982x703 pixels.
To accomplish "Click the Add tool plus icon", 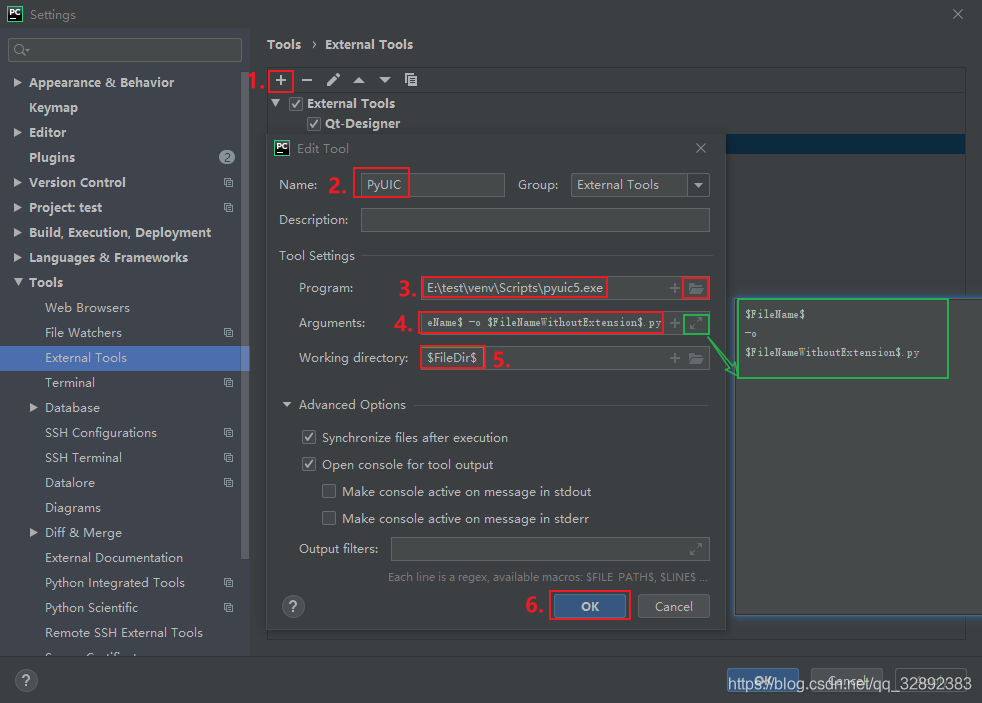I will pos(281,80).
